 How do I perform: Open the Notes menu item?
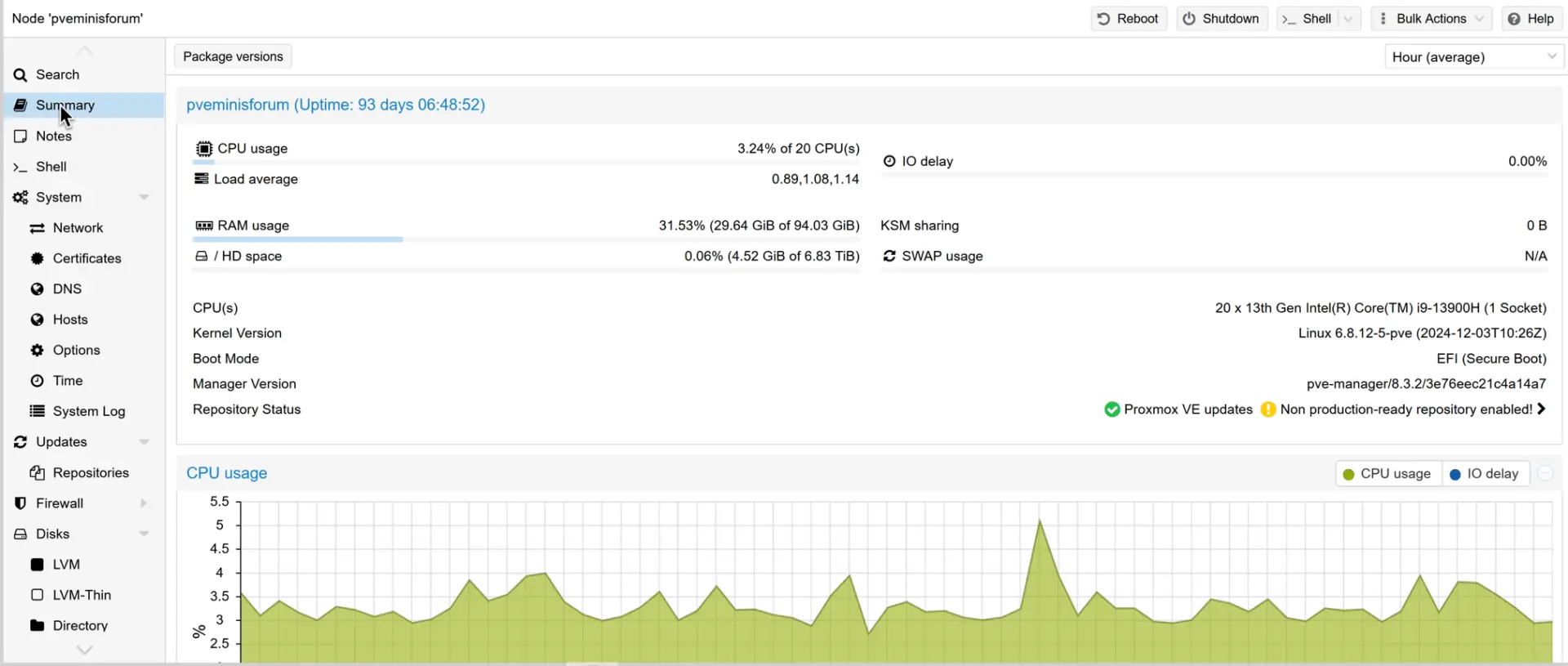[84, 136]
